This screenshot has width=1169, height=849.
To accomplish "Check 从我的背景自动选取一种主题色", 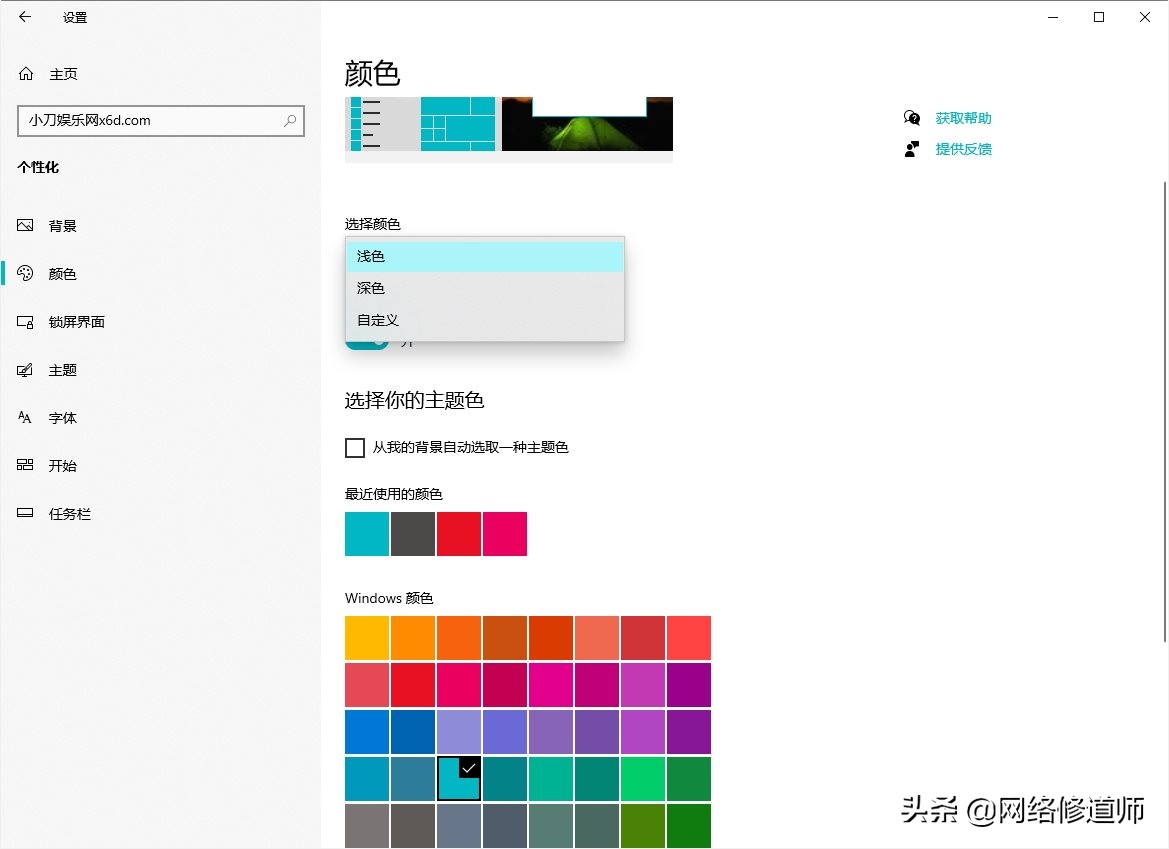I will (355, 447).
